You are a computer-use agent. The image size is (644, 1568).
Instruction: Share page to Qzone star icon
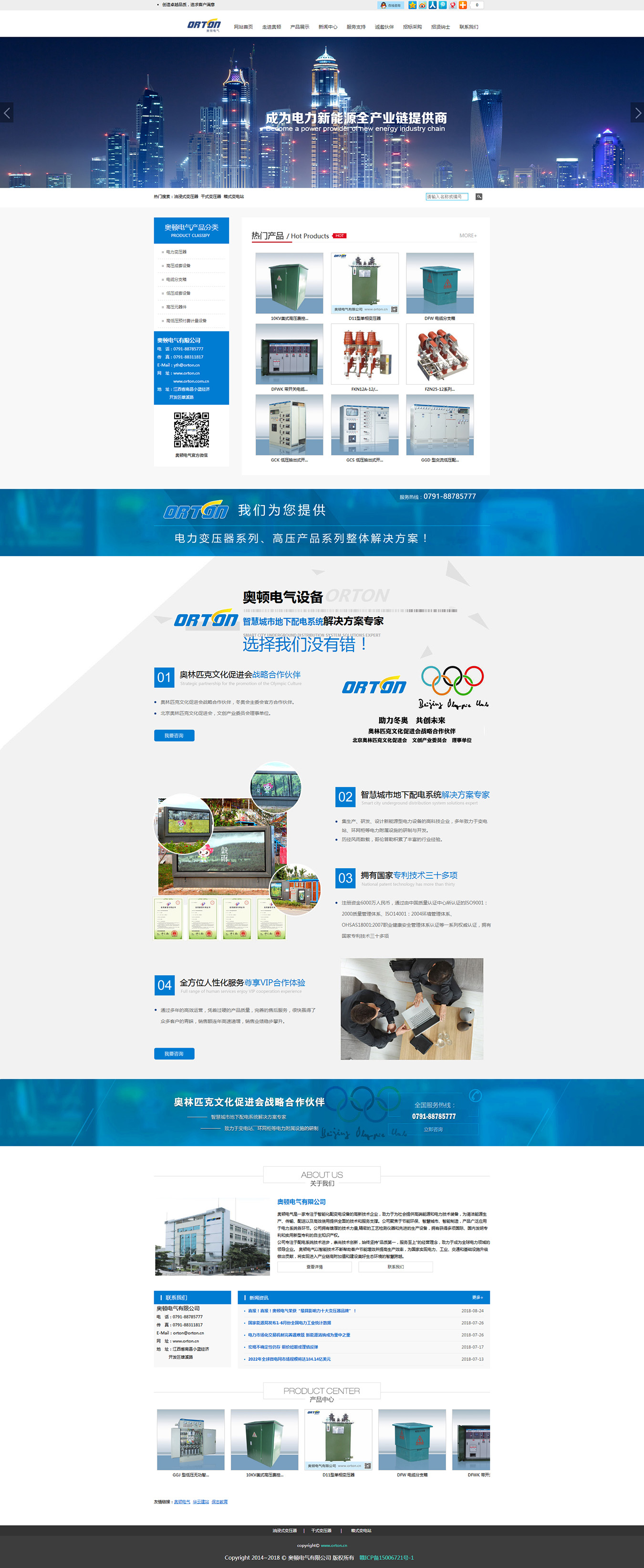click(412, 5)
